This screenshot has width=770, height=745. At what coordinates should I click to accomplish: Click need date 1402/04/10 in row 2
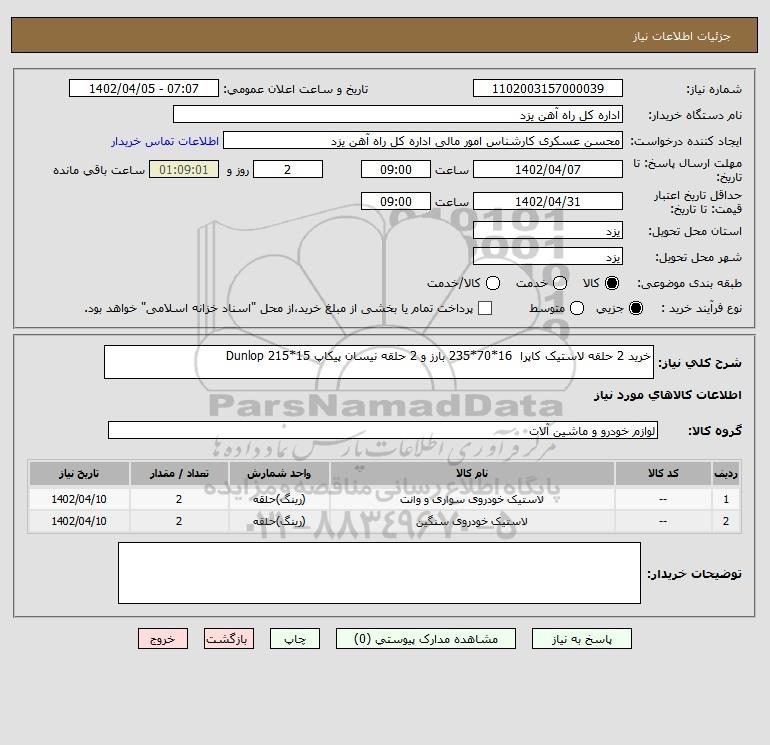[x=79, y=521]
